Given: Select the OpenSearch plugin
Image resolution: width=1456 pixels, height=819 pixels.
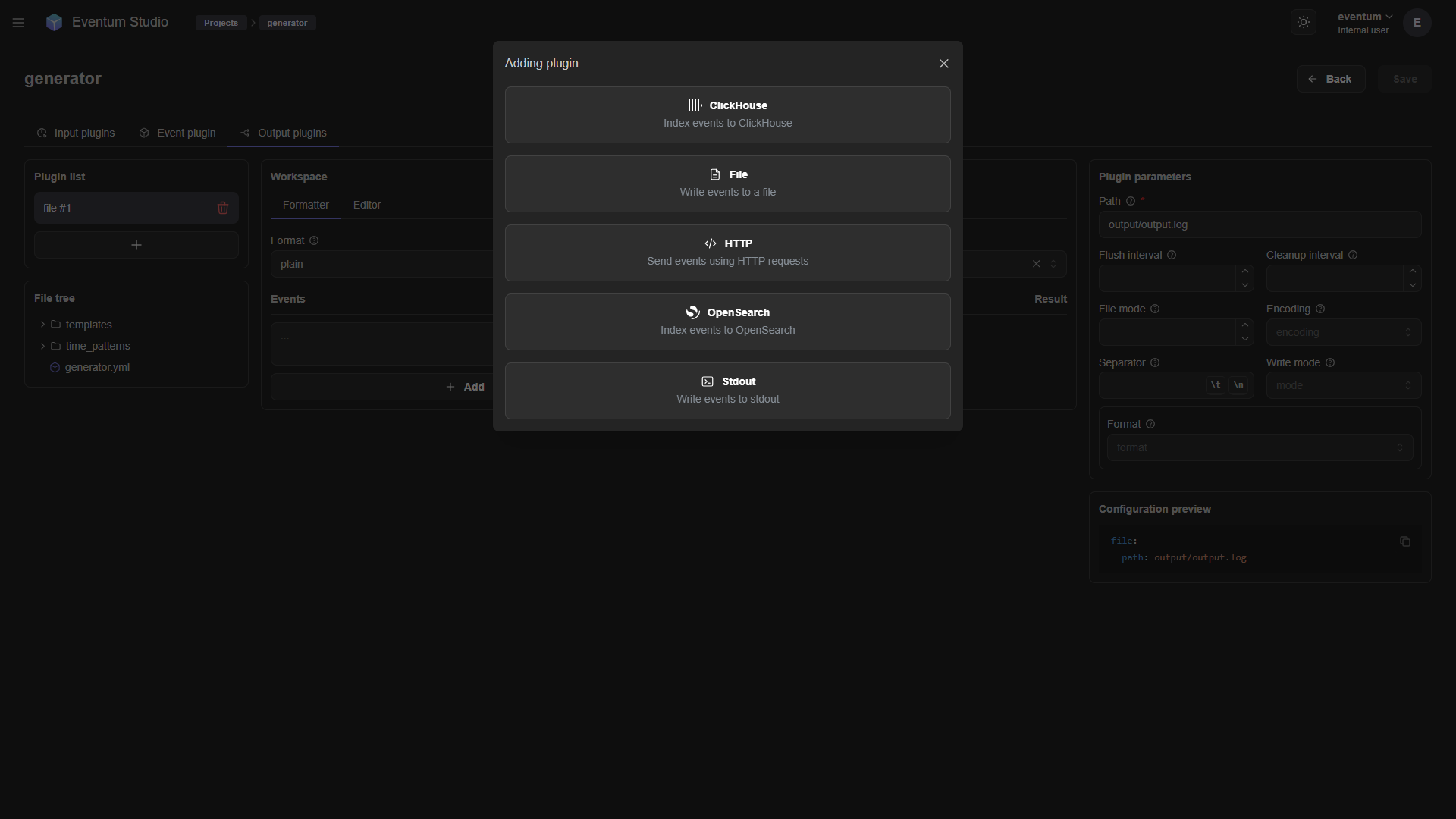Looking at the screenshot, I should pos(727,322).
